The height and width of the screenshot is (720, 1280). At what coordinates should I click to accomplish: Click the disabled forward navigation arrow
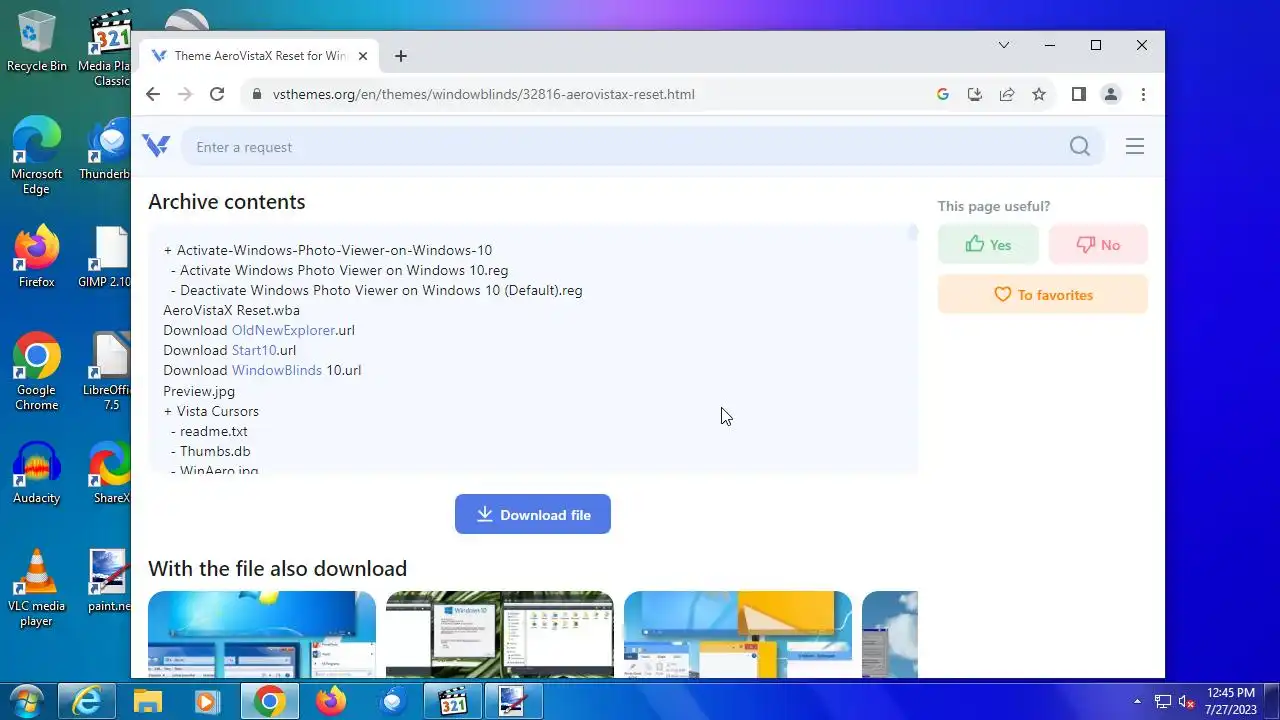click(185, 94)
